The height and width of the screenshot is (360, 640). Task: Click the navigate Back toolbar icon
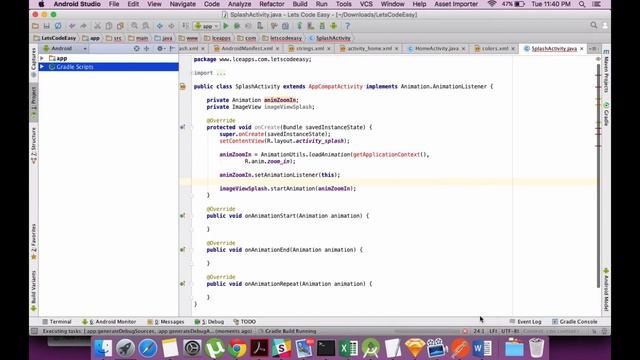click(x=160, y=26)
